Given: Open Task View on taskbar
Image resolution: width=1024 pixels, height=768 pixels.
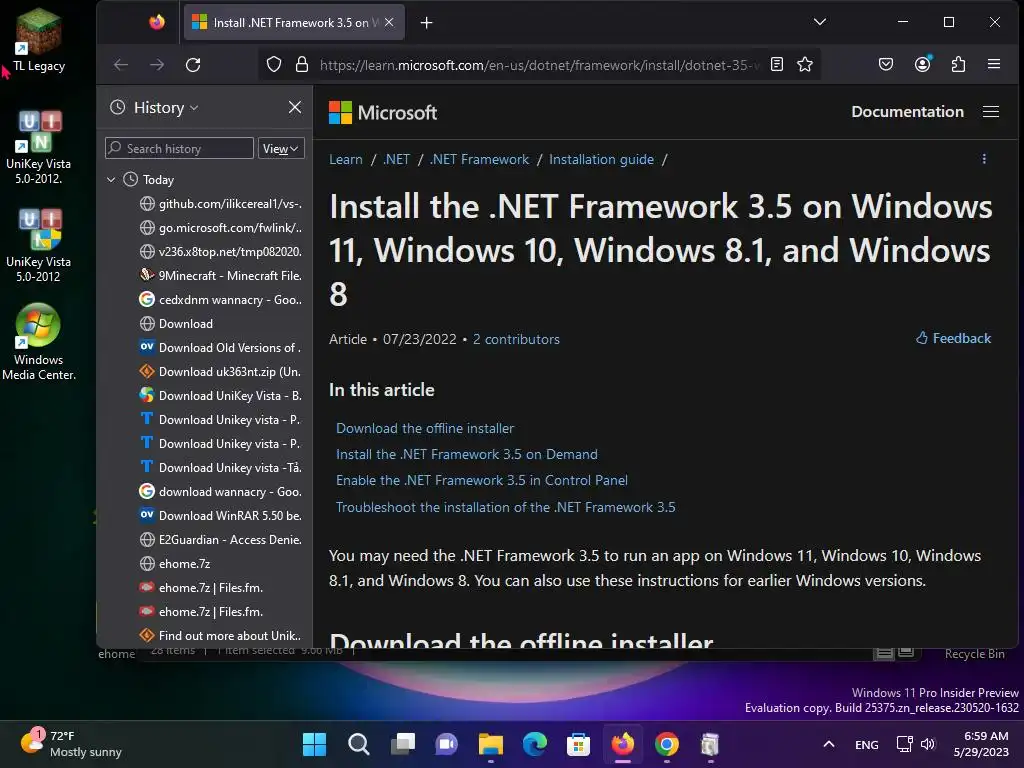Looking at the screenshot, I should click(x=402, y=744).
